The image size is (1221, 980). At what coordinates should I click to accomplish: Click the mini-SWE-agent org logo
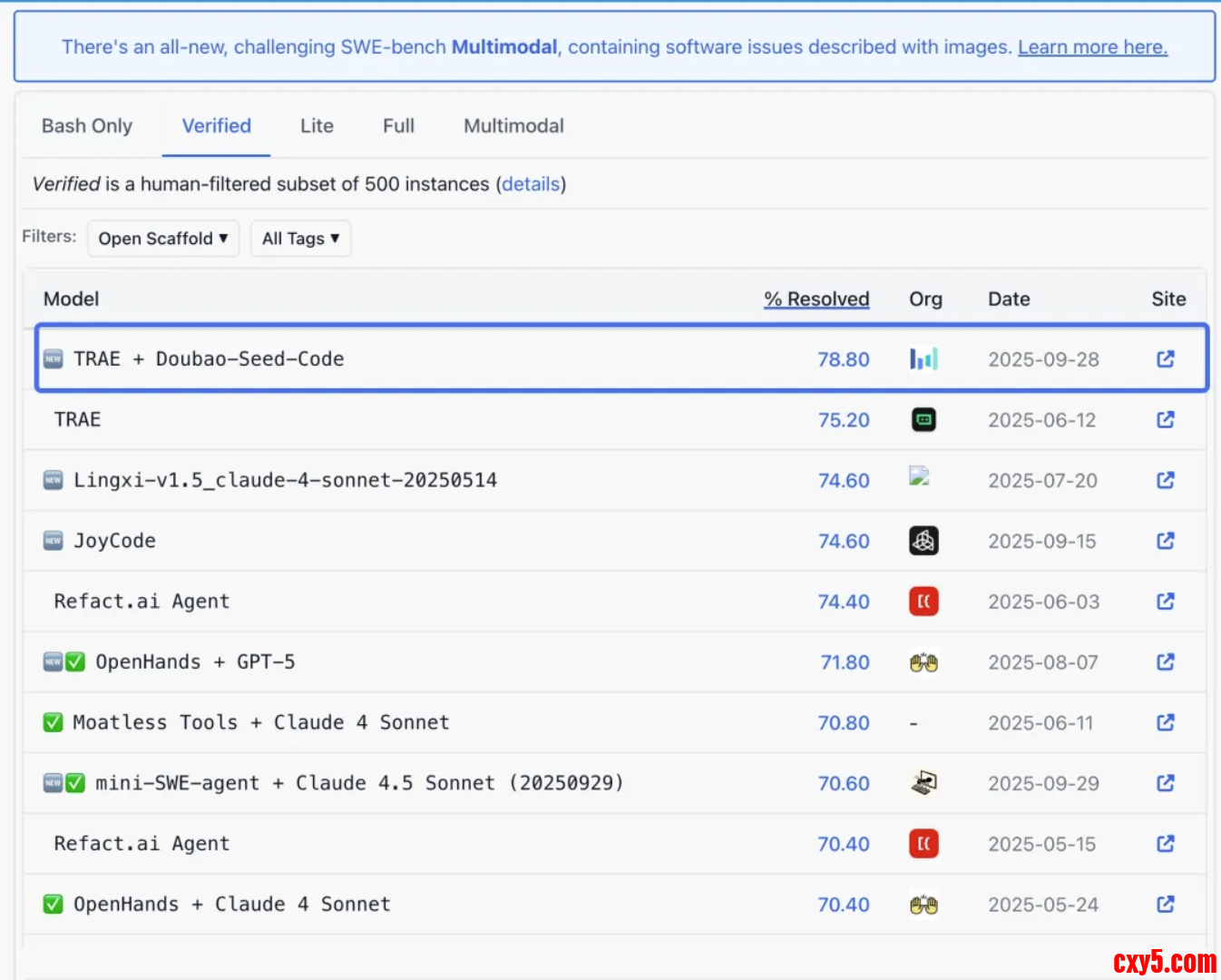tap(923, 783)
